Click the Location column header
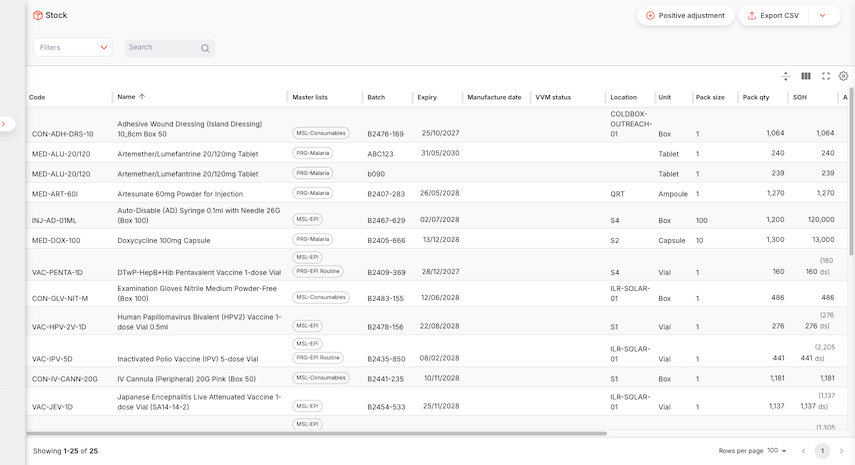 pos(623,97)
